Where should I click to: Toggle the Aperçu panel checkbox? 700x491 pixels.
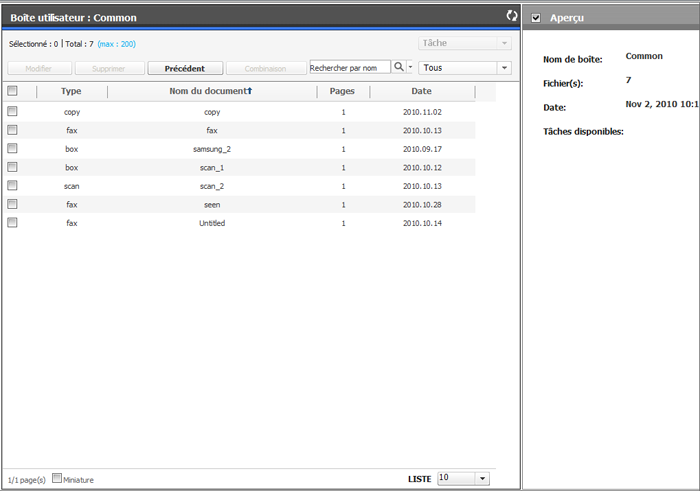(537, 18)
